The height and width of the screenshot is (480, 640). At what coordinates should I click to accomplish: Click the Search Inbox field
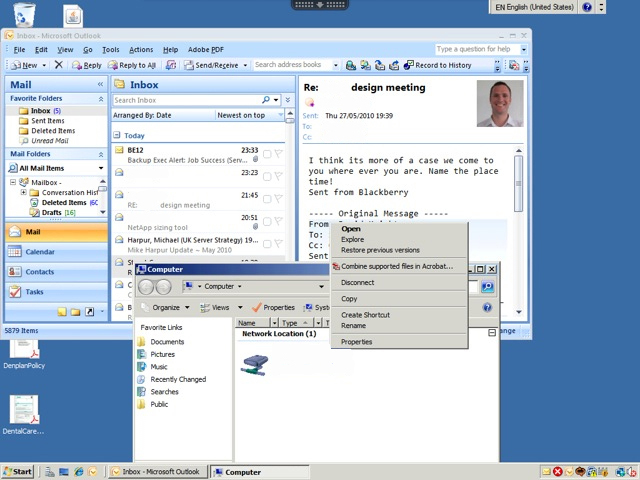tap(186, 100)
